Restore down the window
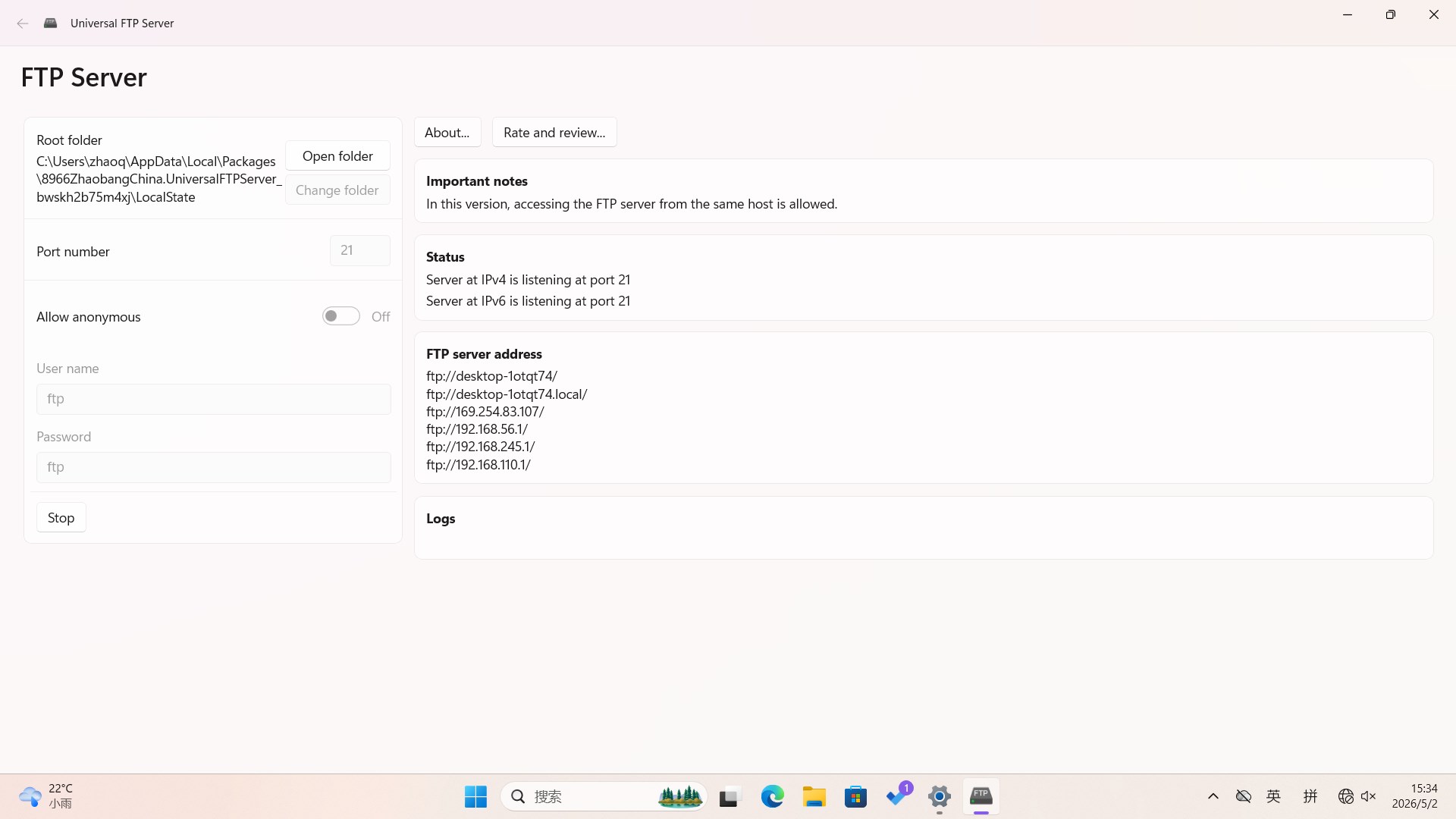Screen dimensions: 1456x819 (1391, 14)
